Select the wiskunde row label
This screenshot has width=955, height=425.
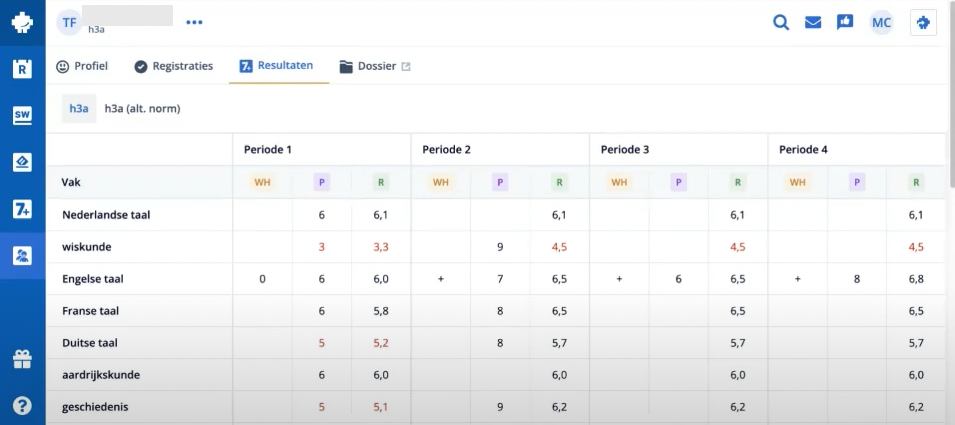pyautogui.click(x=86, y=247)
